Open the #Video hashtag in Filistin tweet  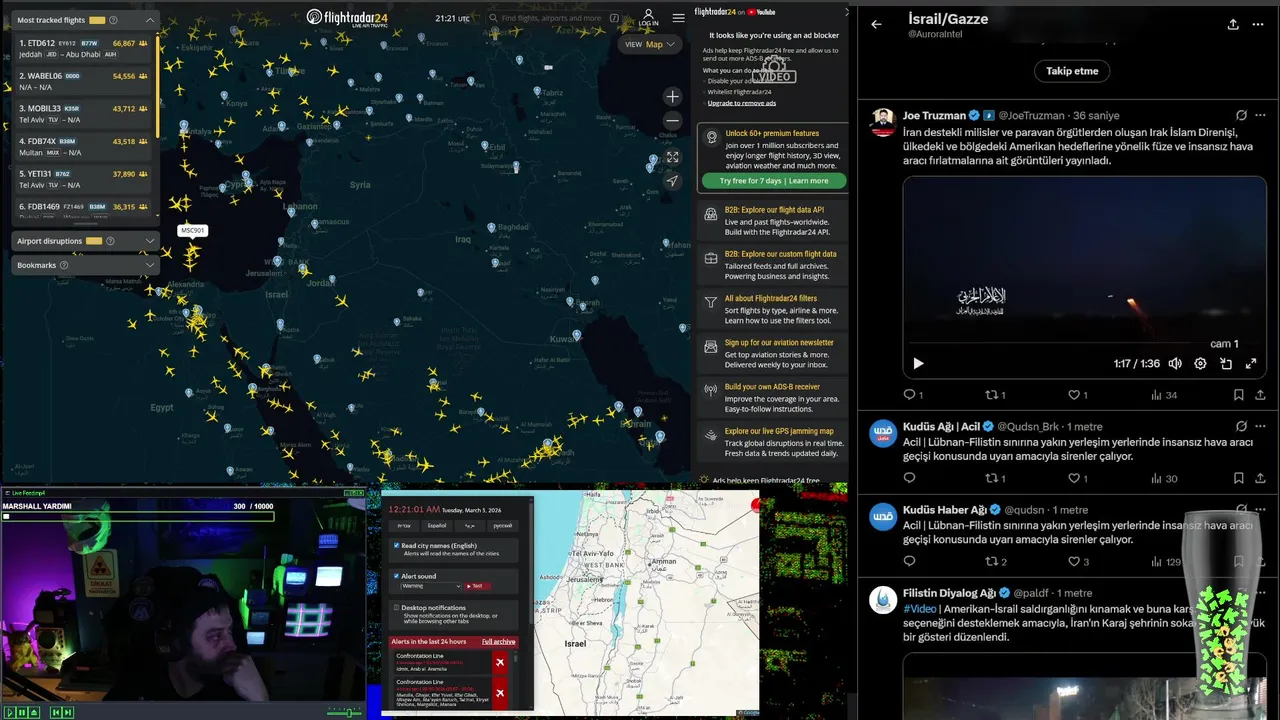click(920, 608)
